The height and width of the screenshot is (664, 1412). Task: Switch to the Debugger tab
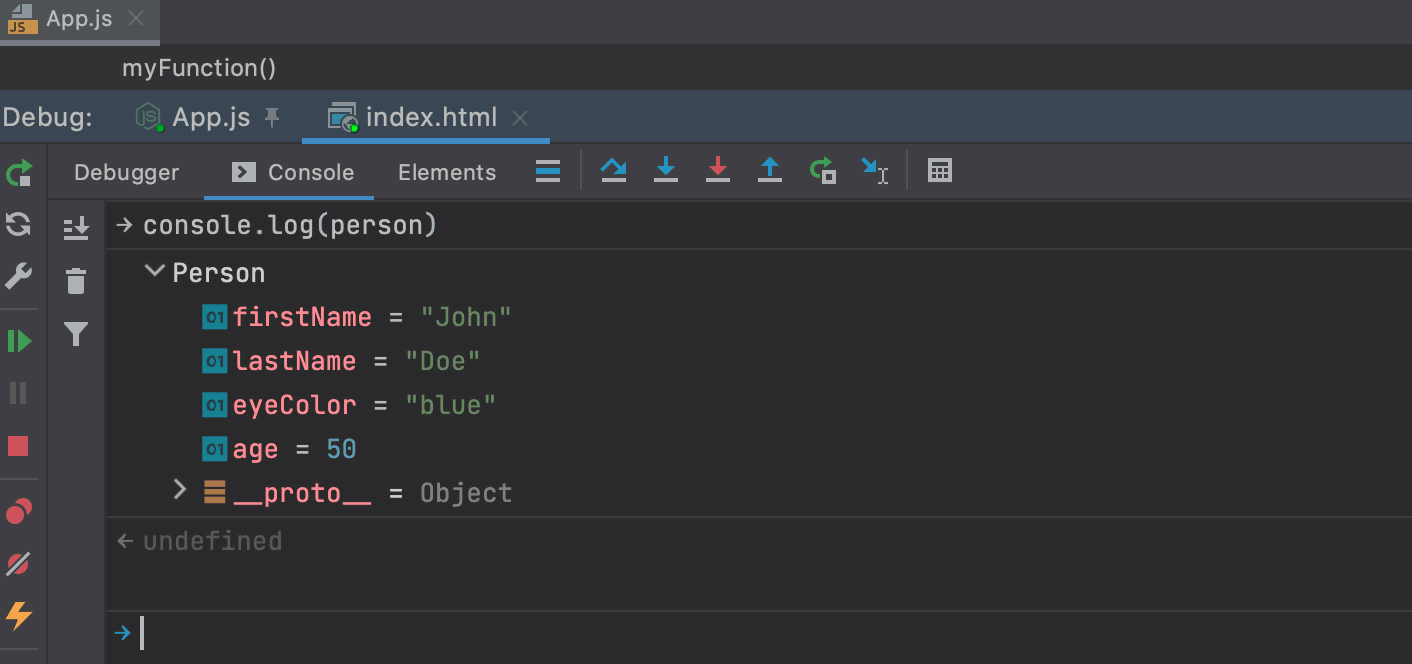point(127,172)
